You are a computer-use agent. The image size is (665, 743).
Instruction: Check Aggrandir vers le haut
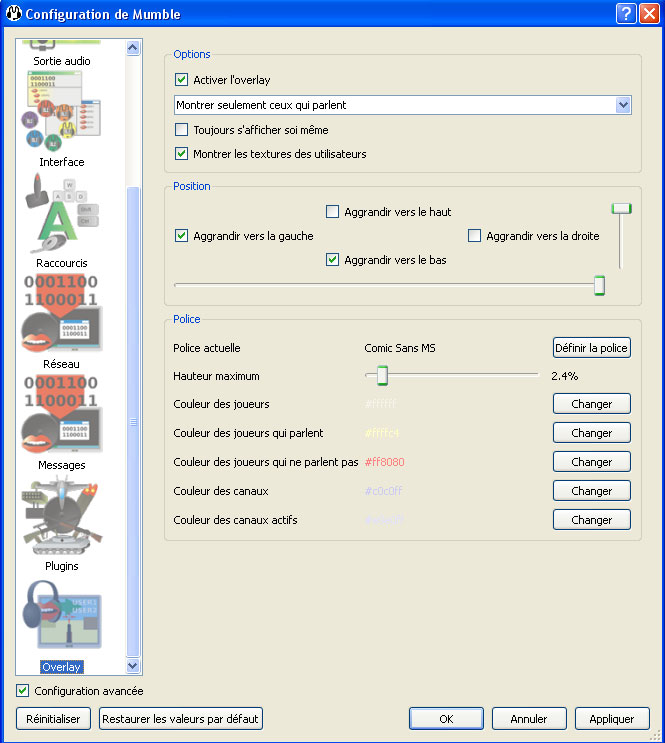click(x=332, y=211)
